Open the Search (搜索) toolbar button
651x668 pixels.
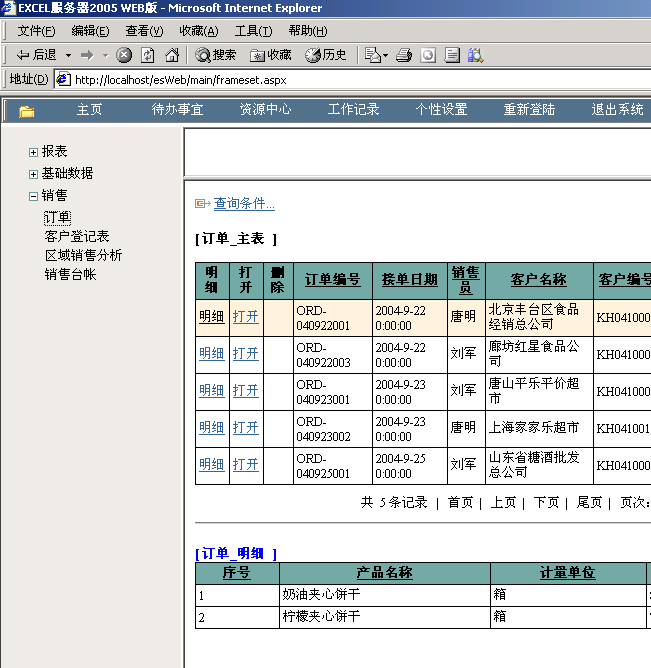point(215,55)
